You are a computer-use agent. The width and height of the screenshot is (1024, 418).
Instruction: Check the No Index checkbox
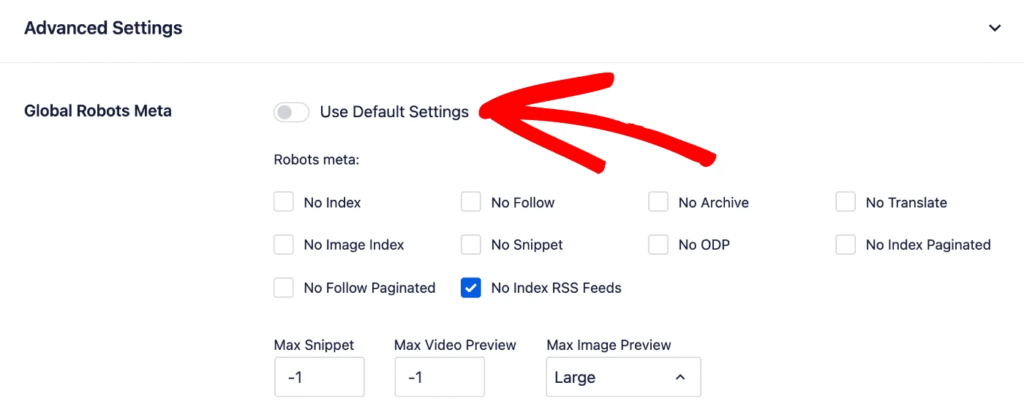[x=283, y=202]
